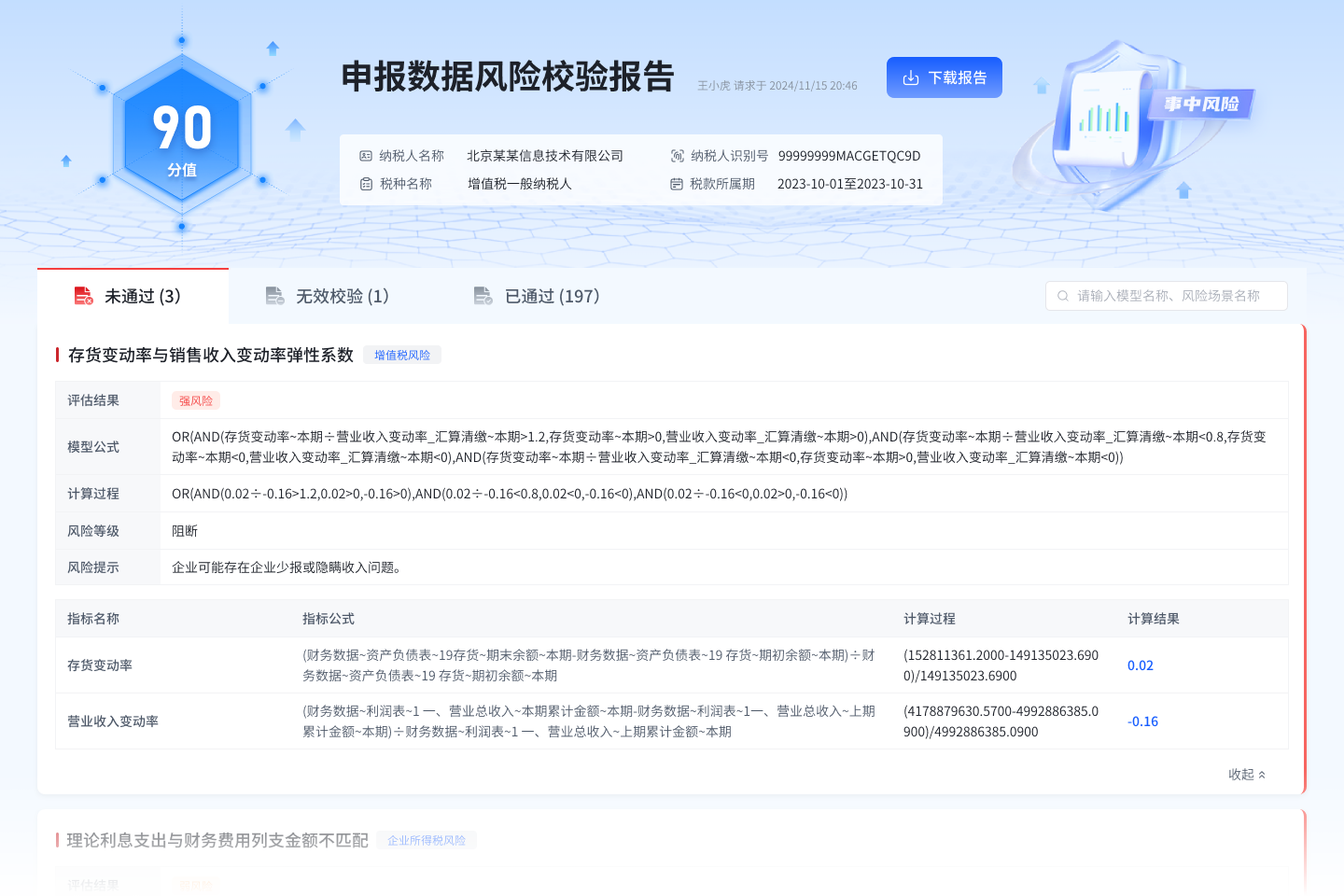Click the taxpayer name card icon beside 纳税人名称
1344x896 pixels.
366,156
